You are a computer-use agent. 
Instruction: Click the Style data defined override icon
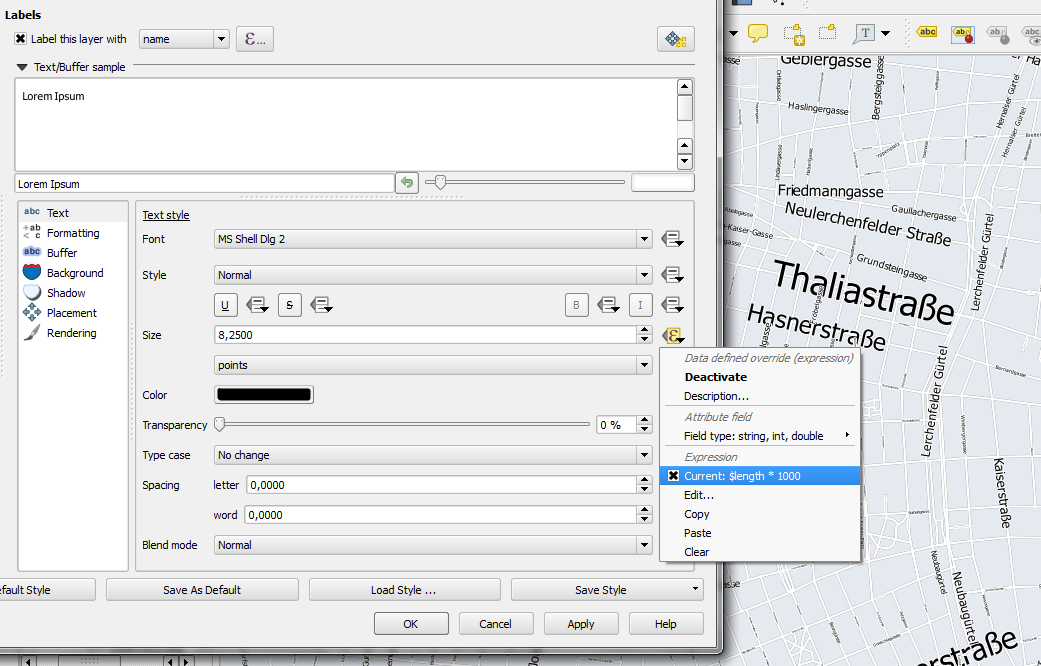673,275
